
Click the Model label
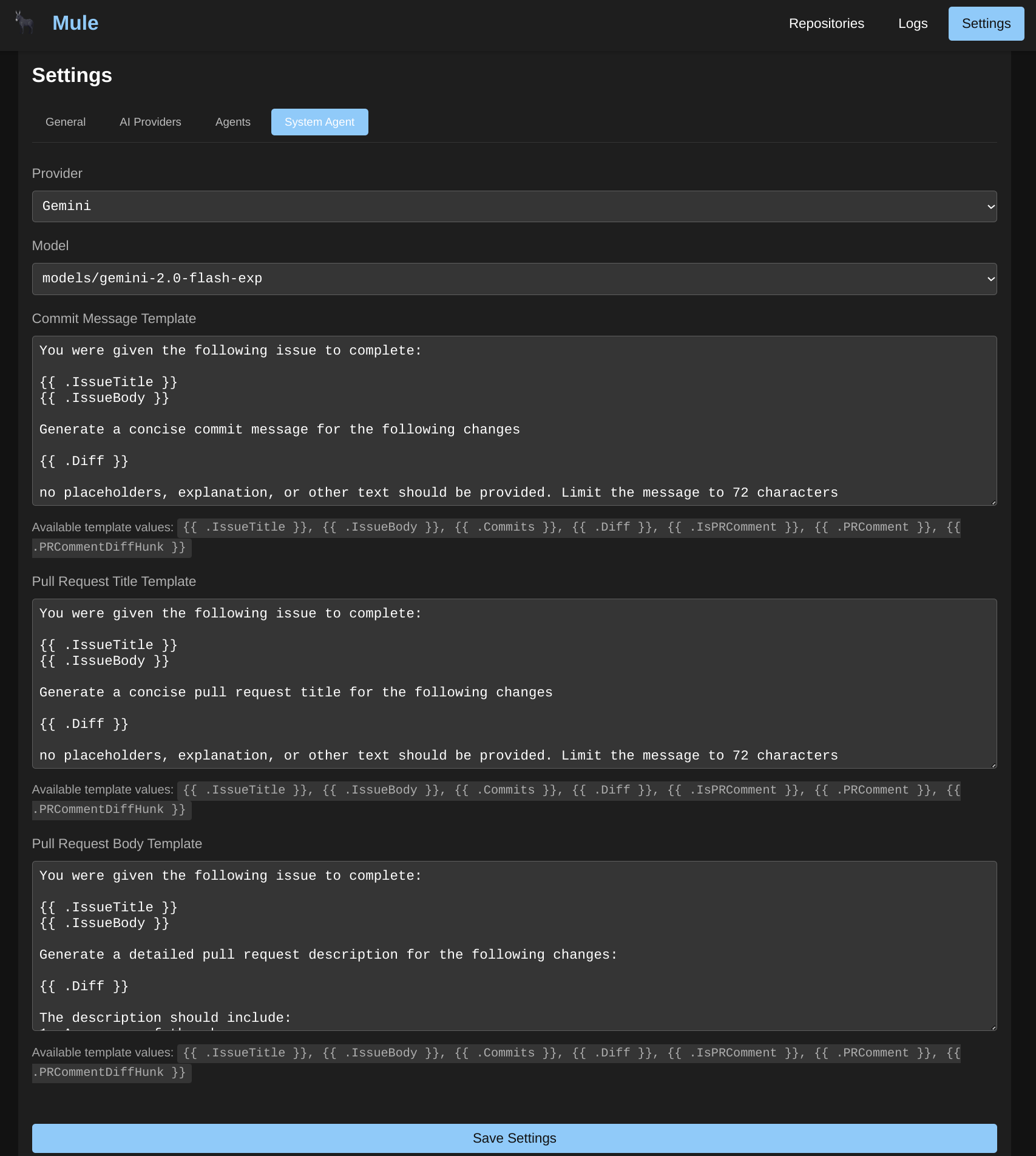50,246
